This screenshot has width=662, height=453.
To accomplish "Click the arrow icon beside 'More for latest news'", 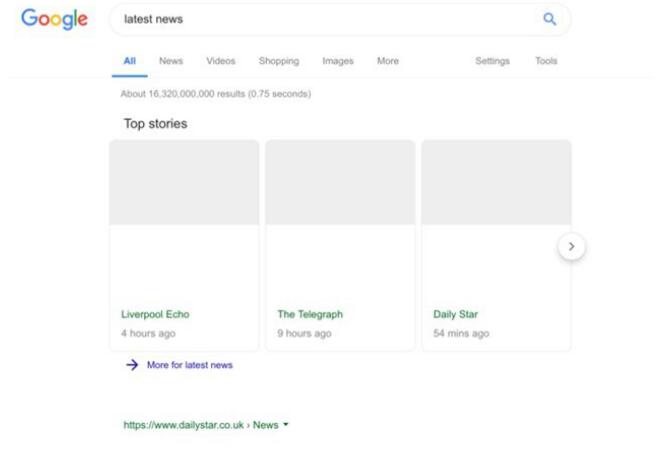I will 132,365.
